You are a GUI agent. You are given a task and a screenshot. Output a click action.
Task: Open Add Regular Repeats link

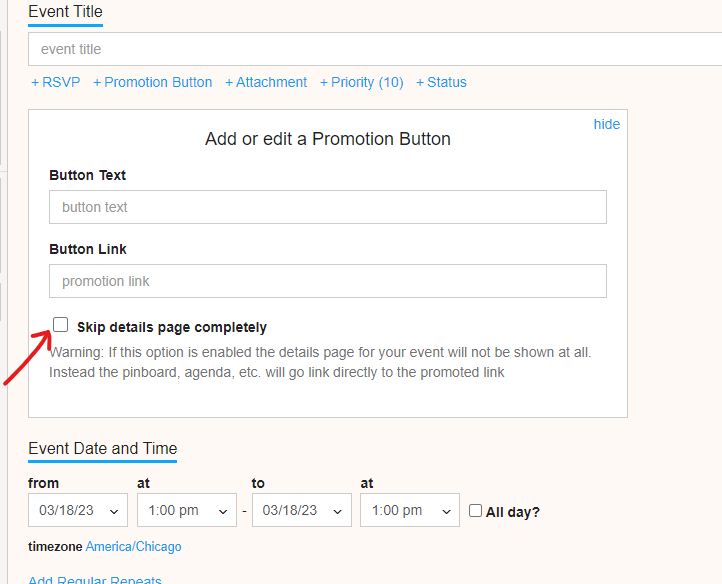(95, 579)
